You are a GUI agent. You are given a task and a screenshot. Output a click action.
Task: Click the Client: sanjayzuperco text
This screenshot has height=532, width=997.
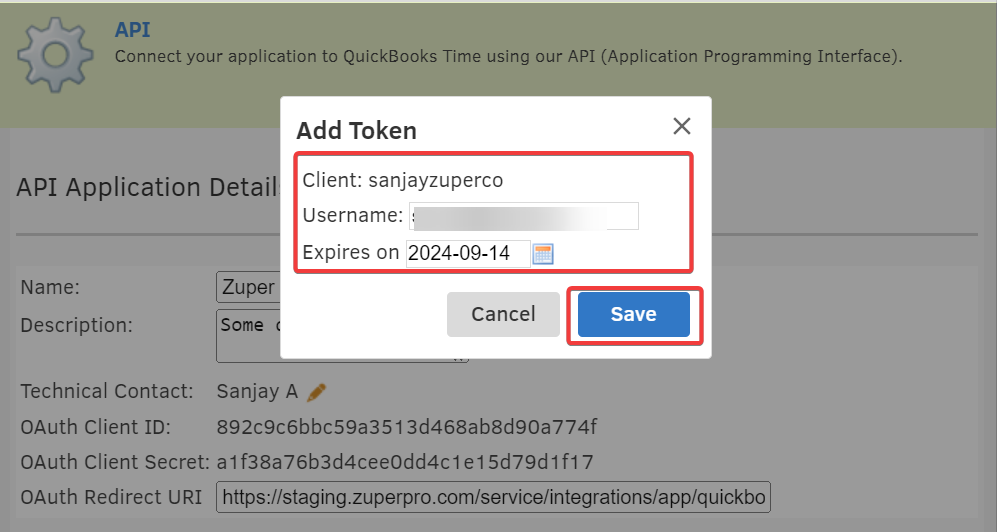[402, 181]
